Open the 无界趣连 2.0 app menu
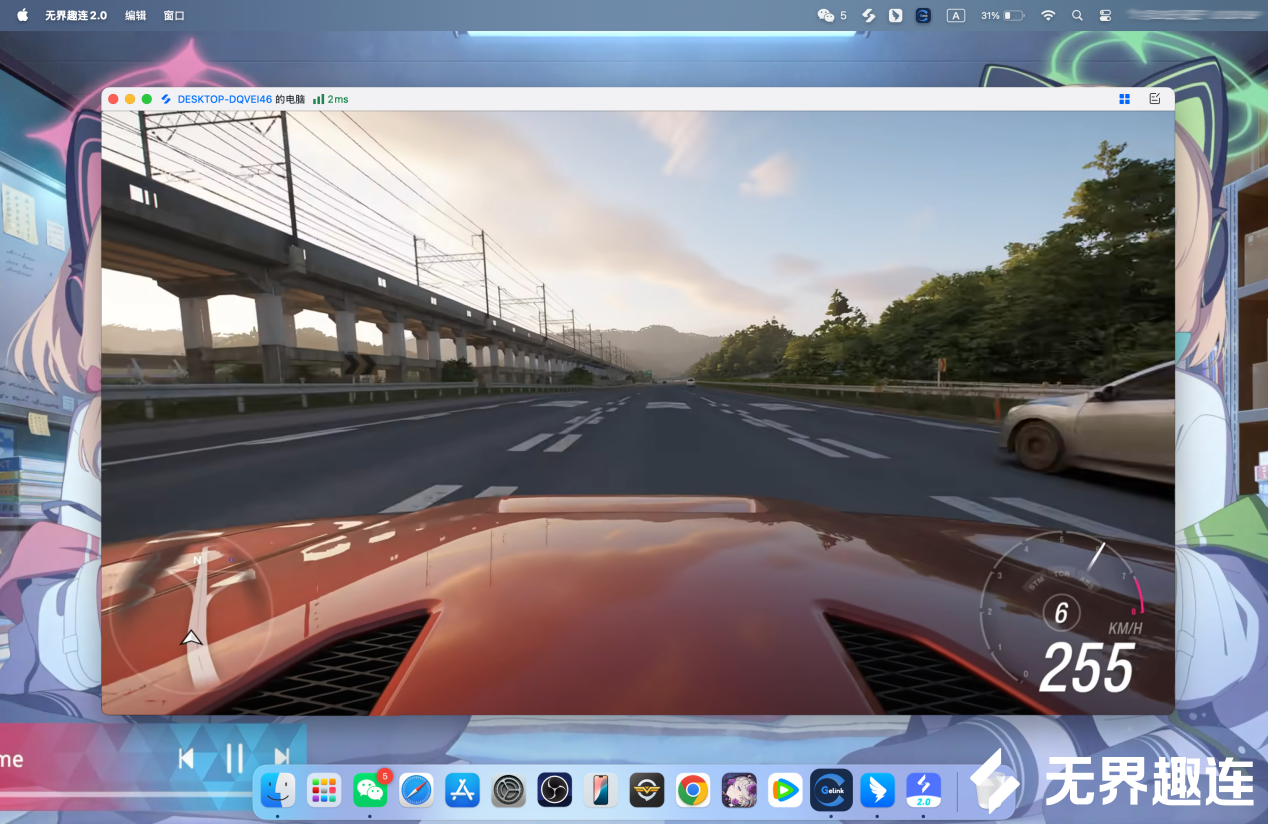Screen dimensions: 1268x824 tap(76, 15)
